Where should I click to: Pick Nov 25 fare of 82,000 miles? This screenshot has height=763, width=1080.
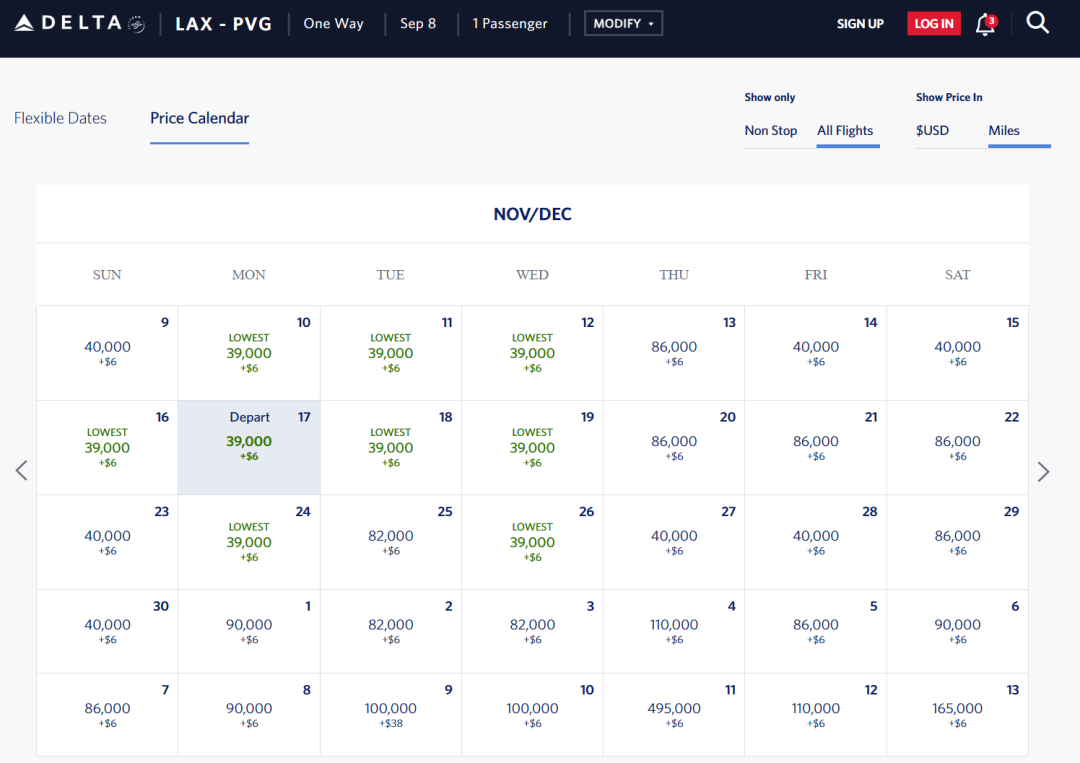coord(391,541)
